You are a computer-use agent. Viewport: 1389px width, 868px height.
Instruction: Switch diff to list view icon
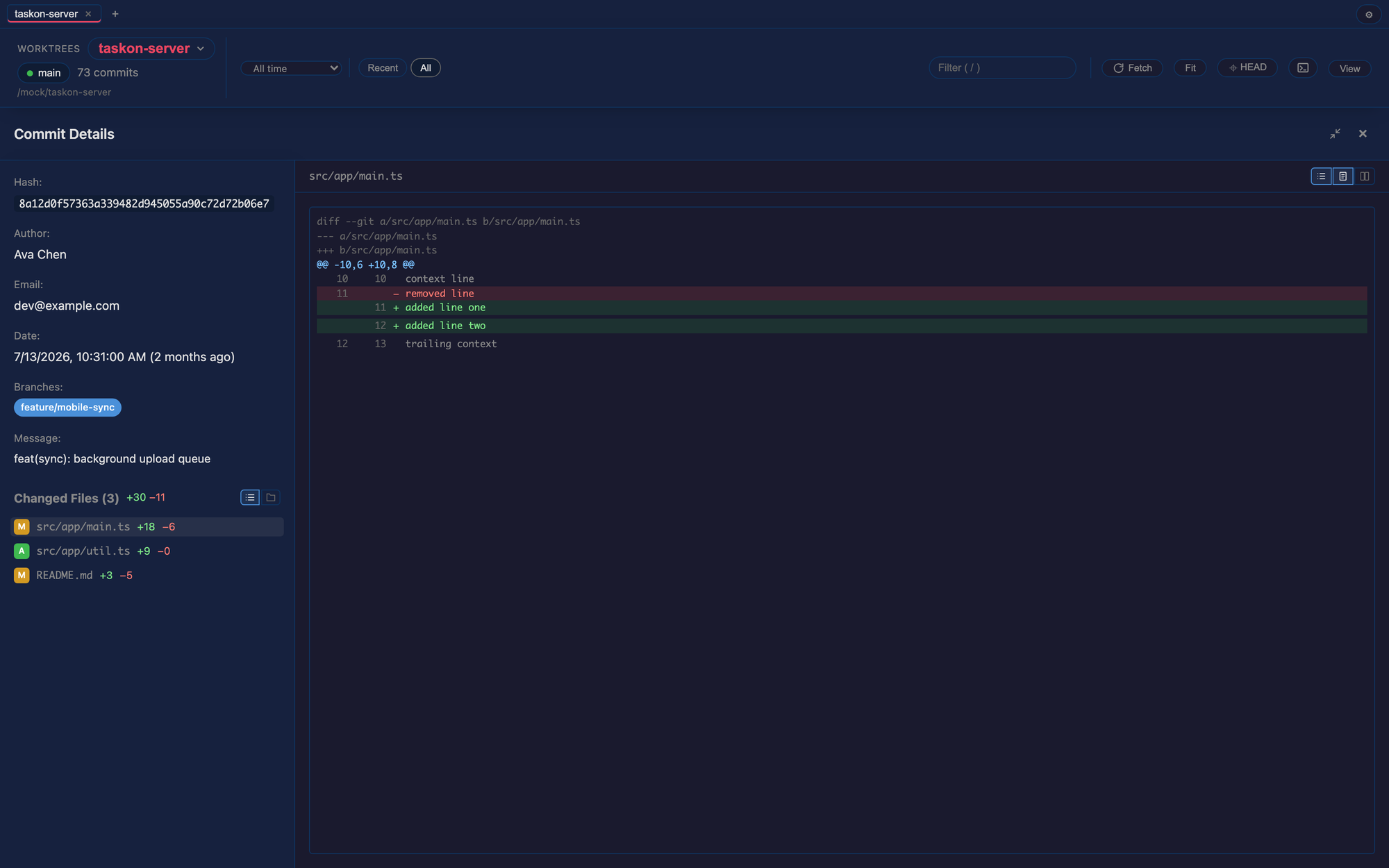pos(1322,176)
